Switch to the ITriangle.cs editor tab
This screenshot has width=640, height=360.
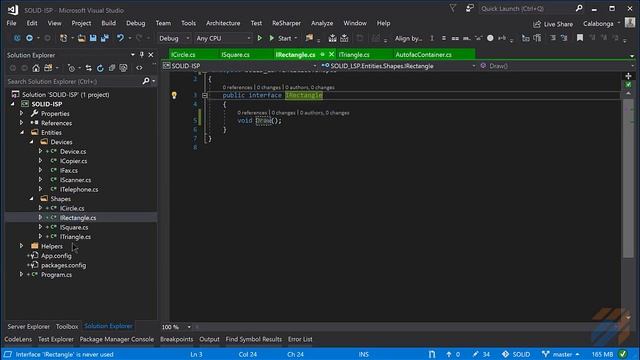tap(354, 55)
